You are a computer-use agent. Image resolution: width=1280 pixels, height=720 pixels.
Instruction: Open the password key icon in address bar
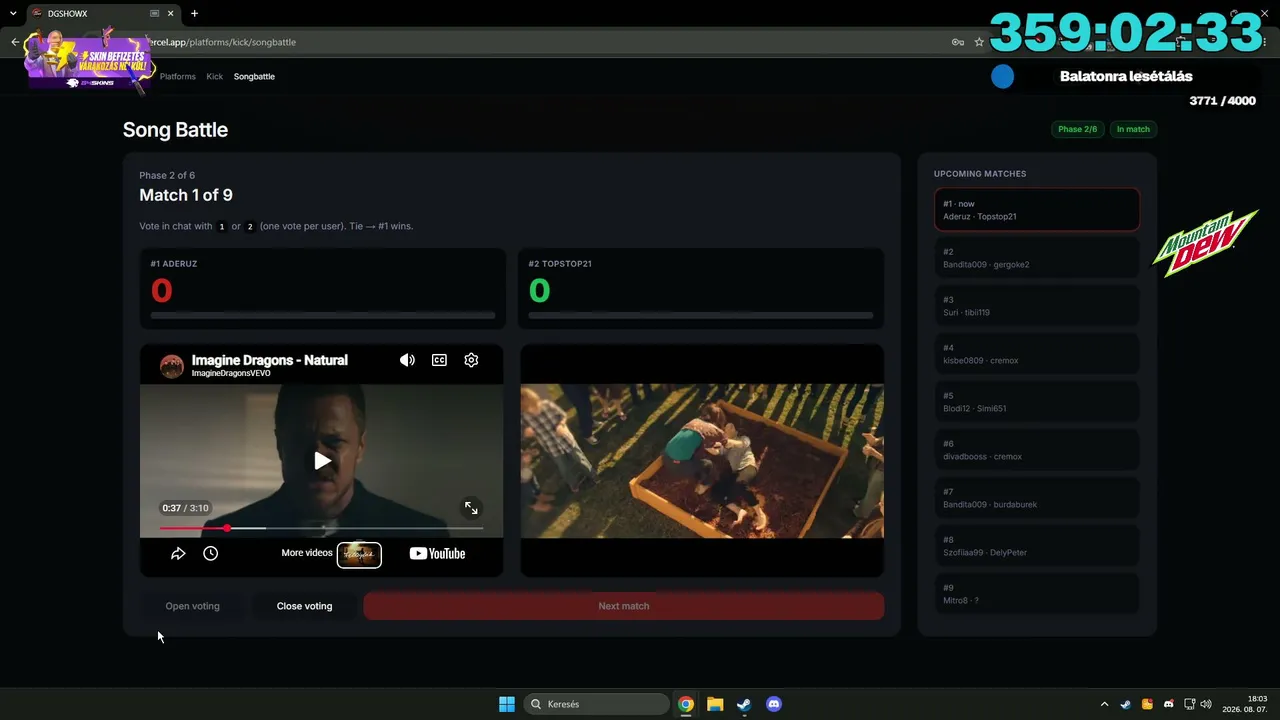click(958, 42)
